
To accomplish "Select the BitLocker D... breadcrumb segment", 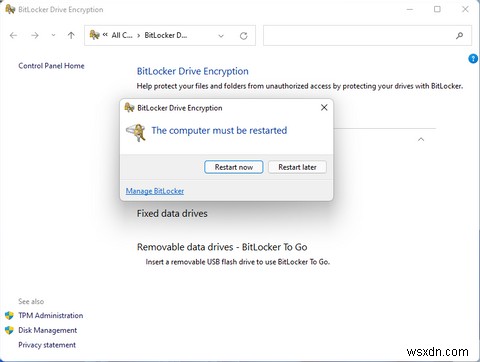I will point(166,35).
